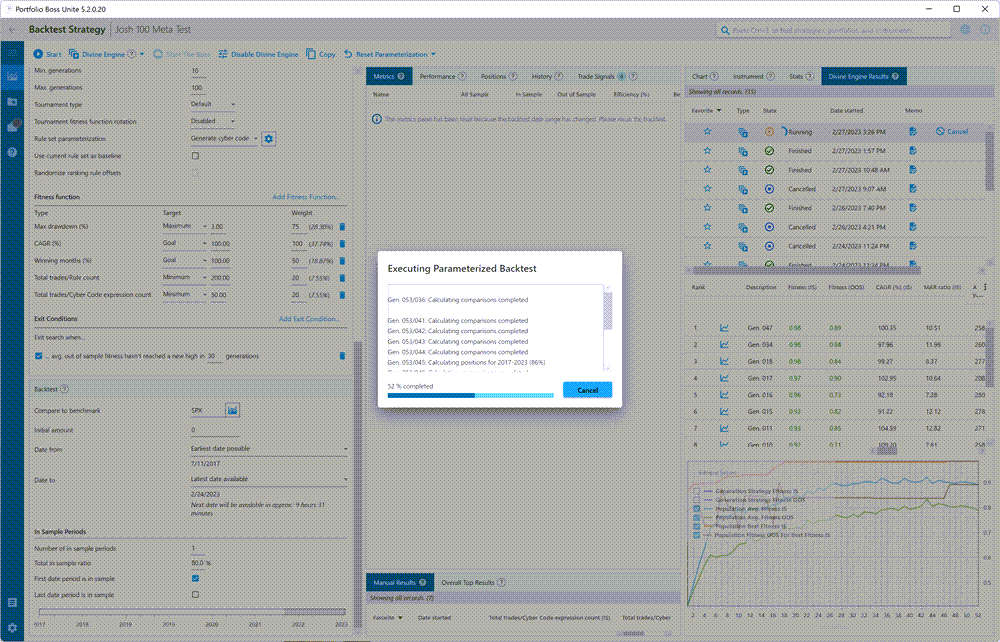
Task: Open the help icon in left sidebar
Action: [x=12, y=152]
